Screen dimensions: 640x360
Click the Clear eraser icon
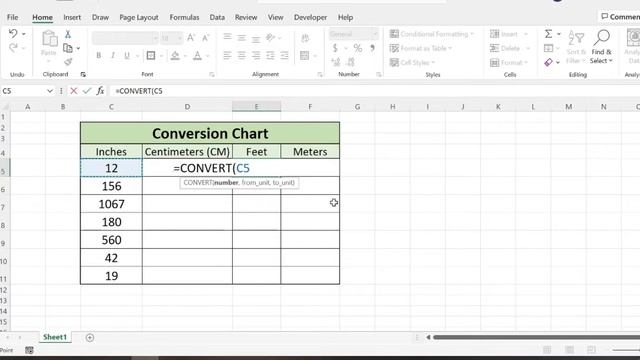point(549,62)
